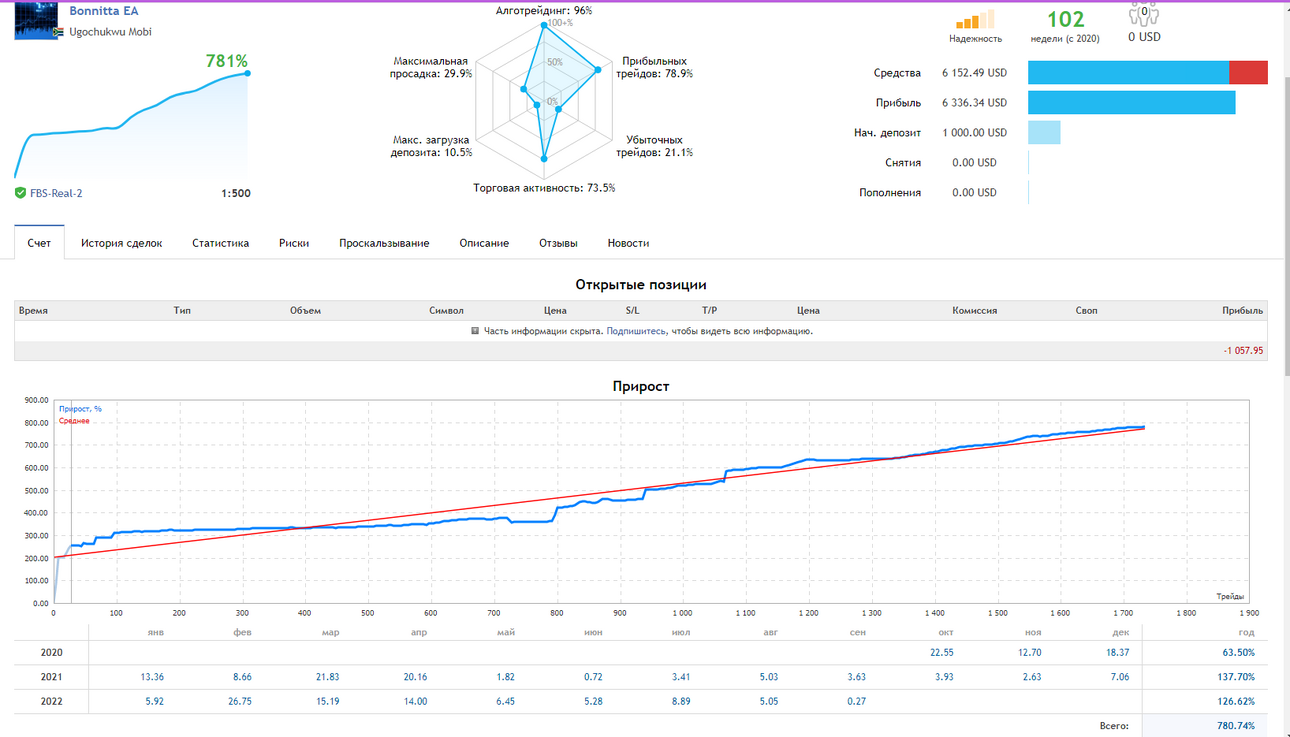Click the 'Торговая активность: 73.5%' label
The image size is (1290, 737).
point(544,188)
